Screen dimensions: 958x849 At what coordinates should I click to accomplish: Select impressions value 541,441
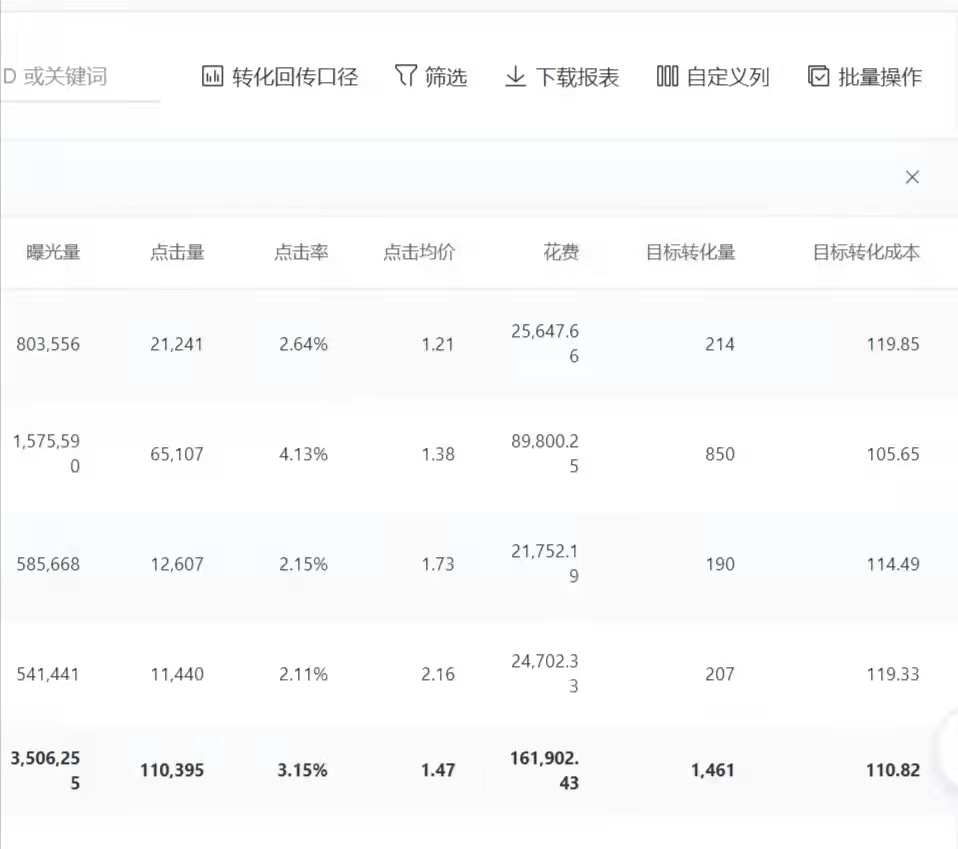(48, 674)
